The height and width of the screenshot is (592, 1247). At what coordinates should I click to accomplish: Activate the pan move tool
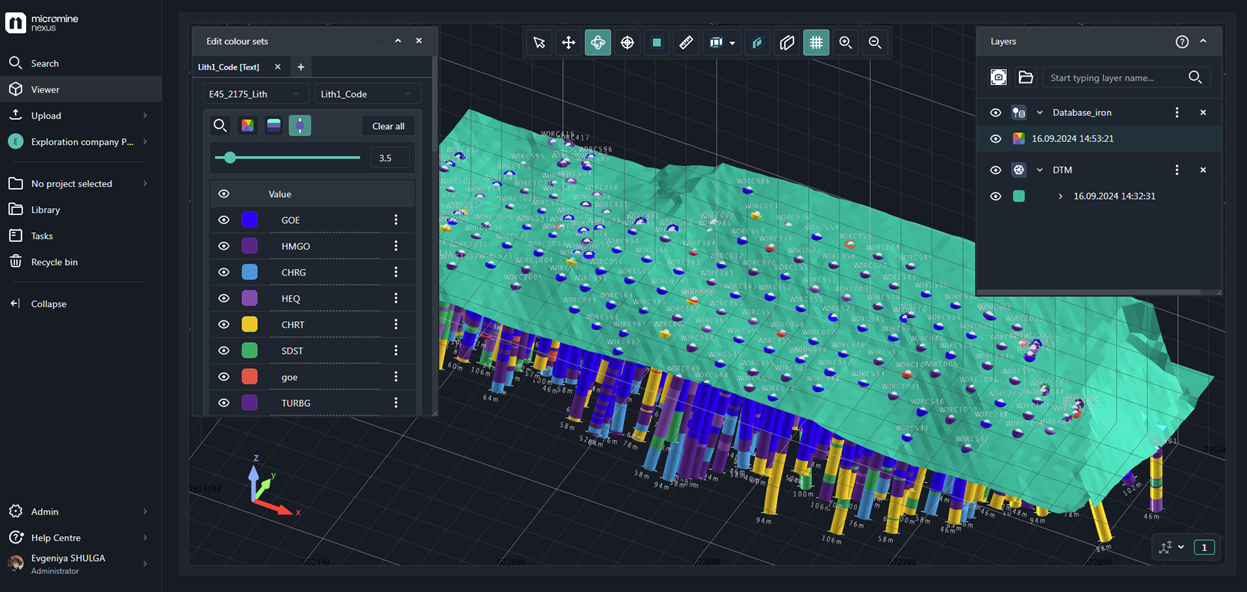pyautogui.click(x=568, y=42)
